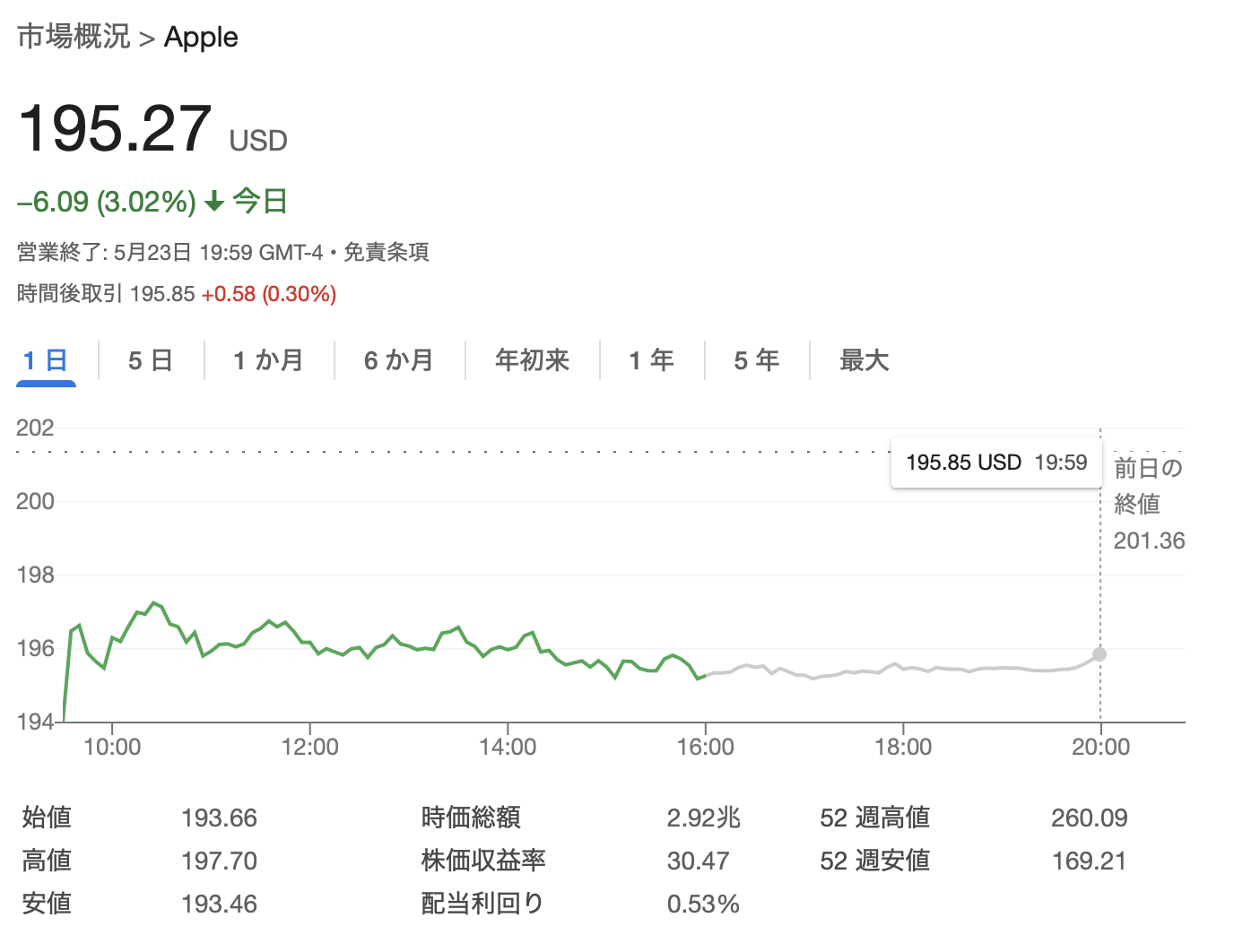Click the 198 y-axis label
1234x952 pixels.
coord(35,575)
